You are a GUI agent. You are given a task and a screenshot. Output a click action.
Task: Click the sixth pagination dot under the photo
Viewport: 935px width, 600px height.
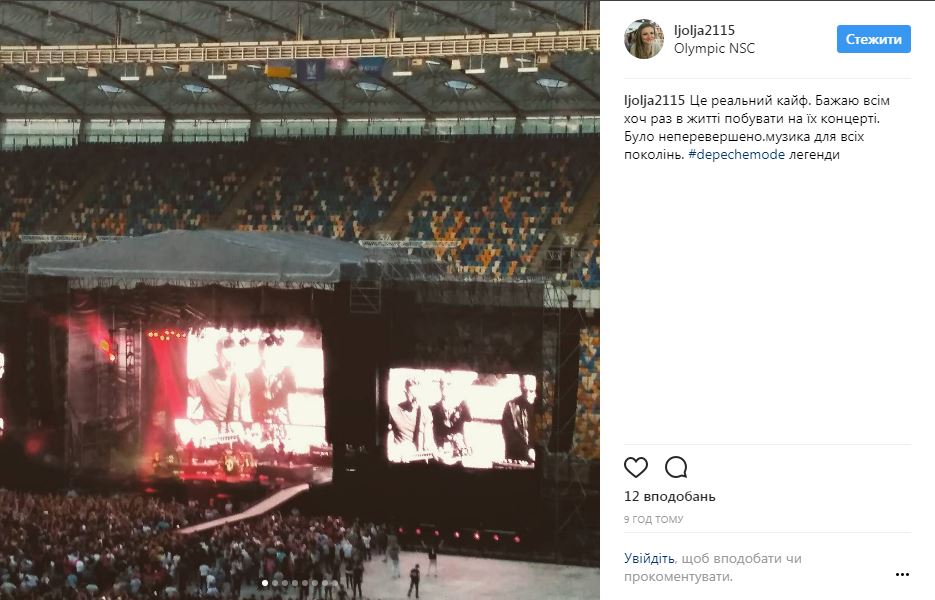pos(315,583)
